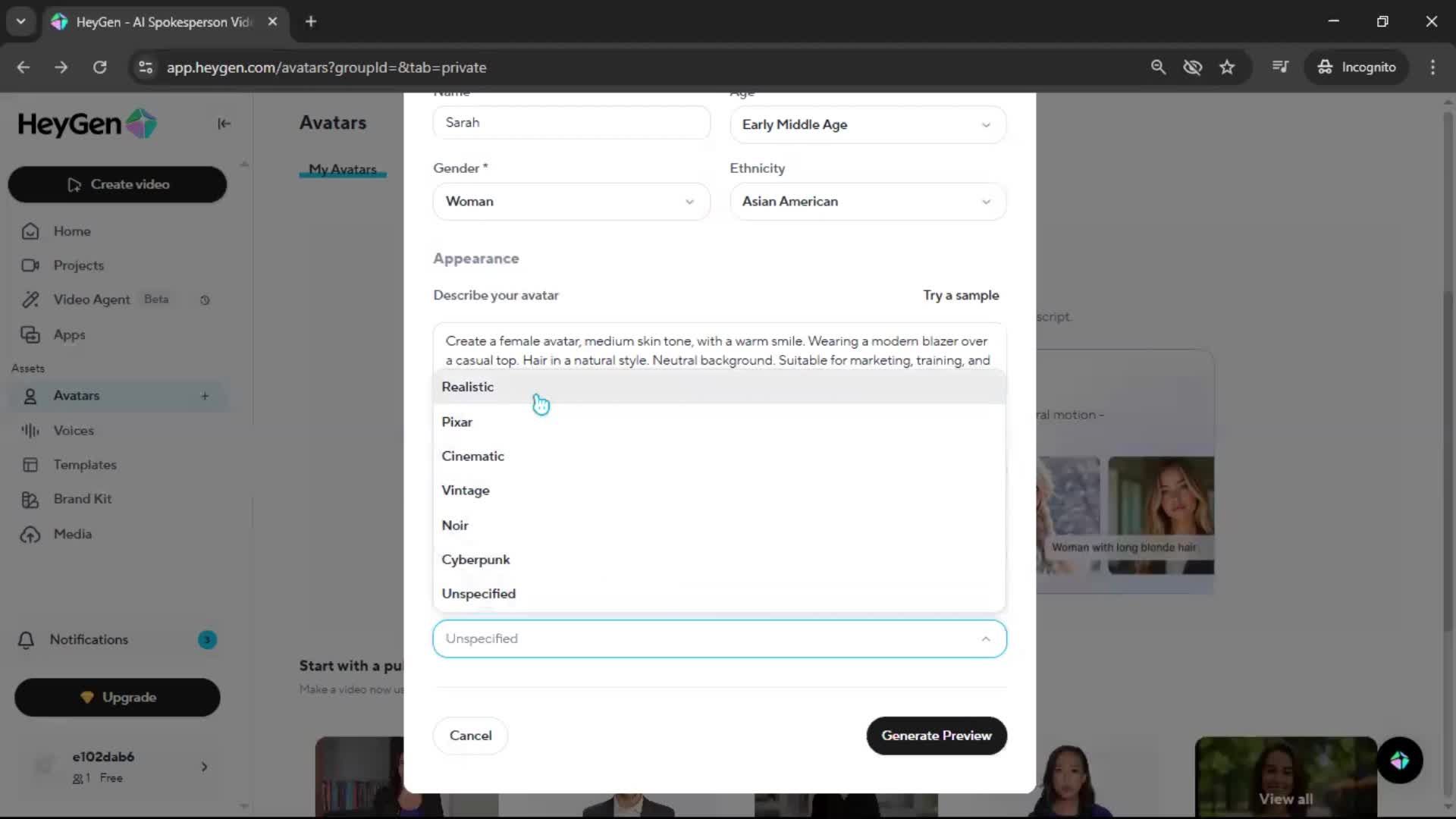
Task: Open the Video Agent history icon
Action: (x=205, y=300)
